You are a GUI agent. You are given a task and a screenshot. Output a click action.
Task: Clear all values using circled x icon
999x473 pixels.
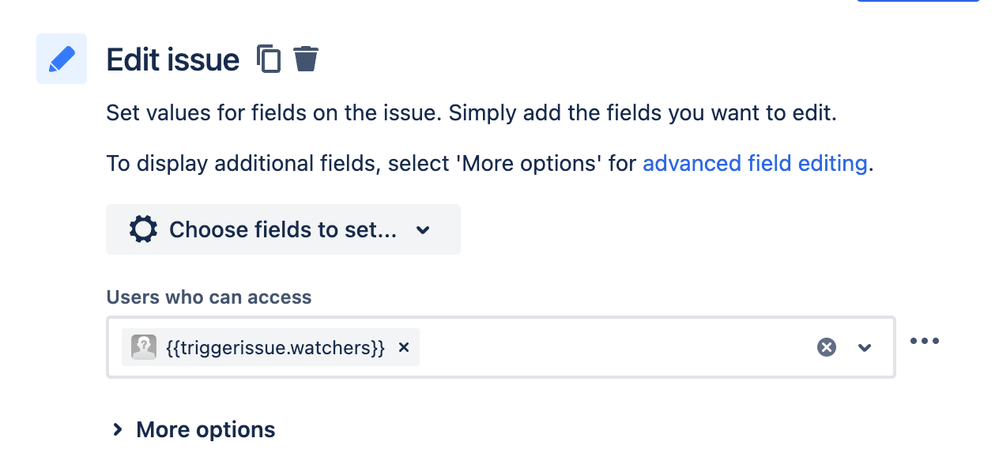(x=826, y=347)
